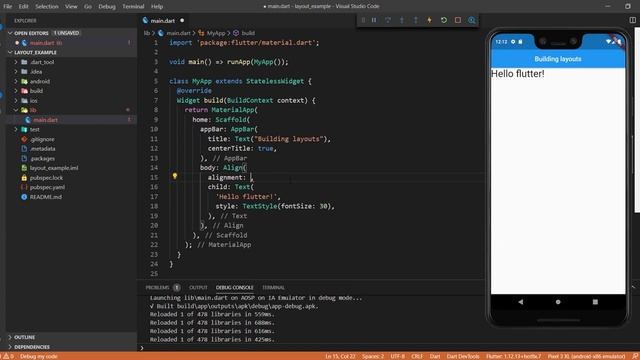Viewport: 640px width, 360px height.
Task: Tap the emulator back navigation button
Action: (520, 302)
